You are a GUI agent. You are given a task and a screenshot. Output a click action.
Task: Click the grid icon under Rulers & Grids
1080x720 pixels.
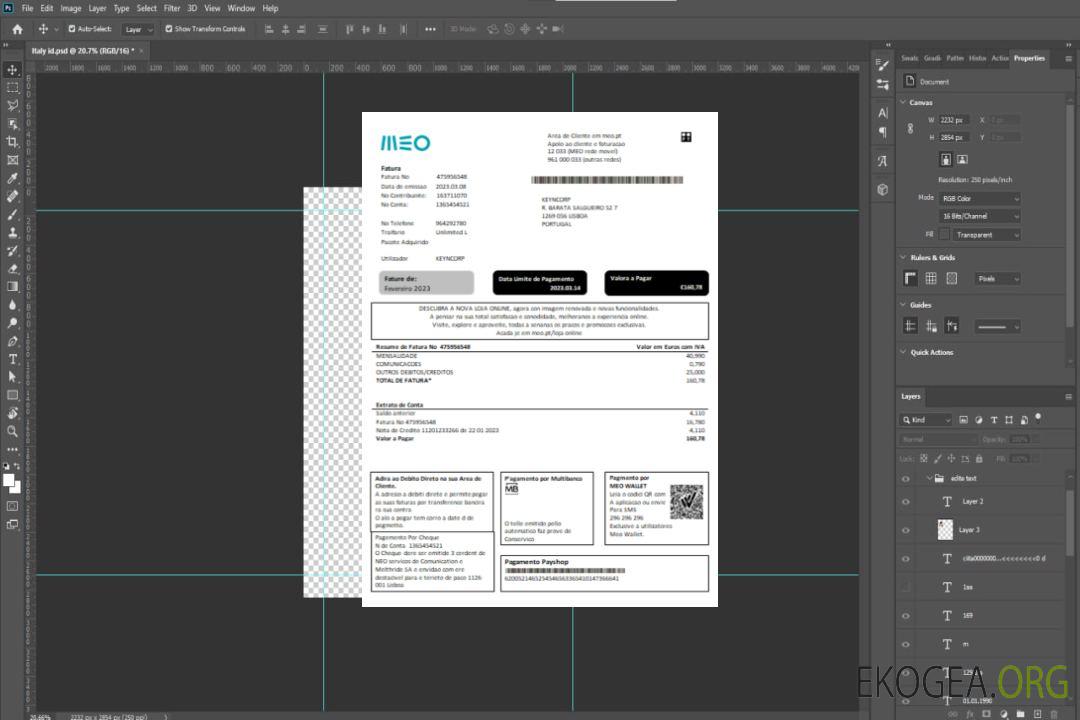click(x=930, y=279)
